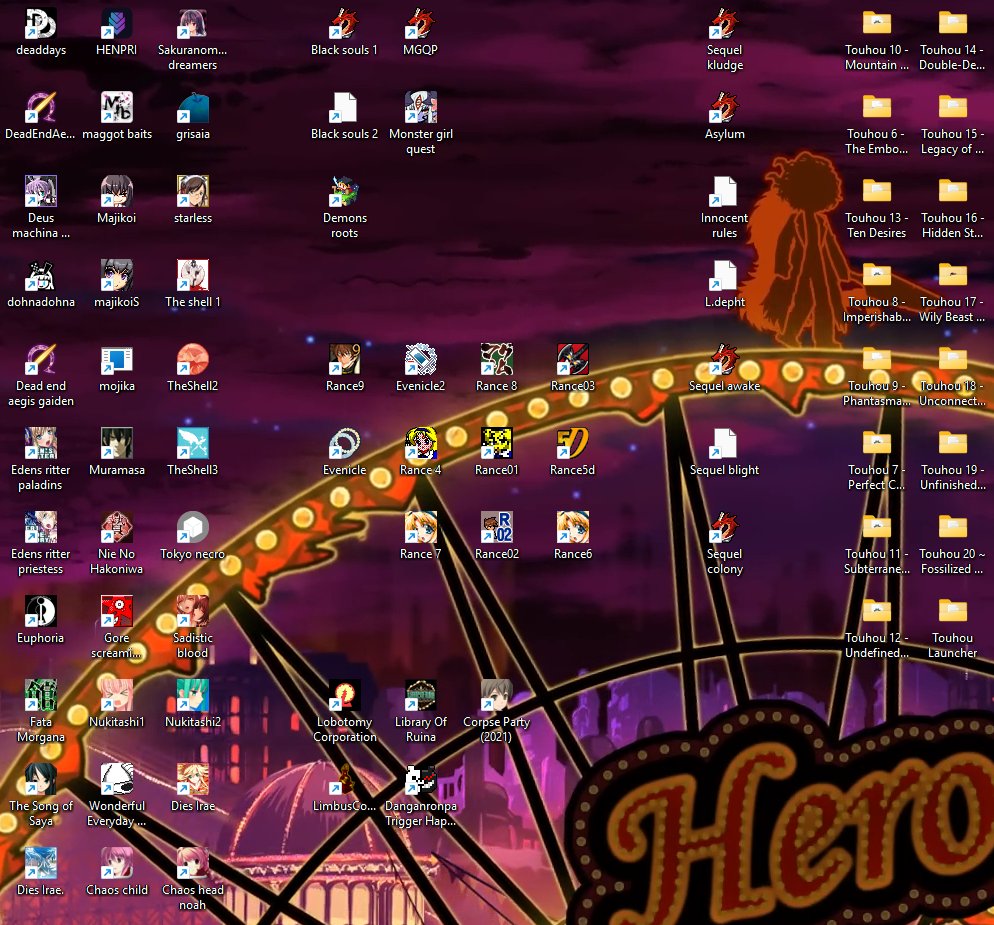This screenshot has height=925, width=994.
Task: Select the Black souls 2 shortcut
Action: click(x=344, y=108)
